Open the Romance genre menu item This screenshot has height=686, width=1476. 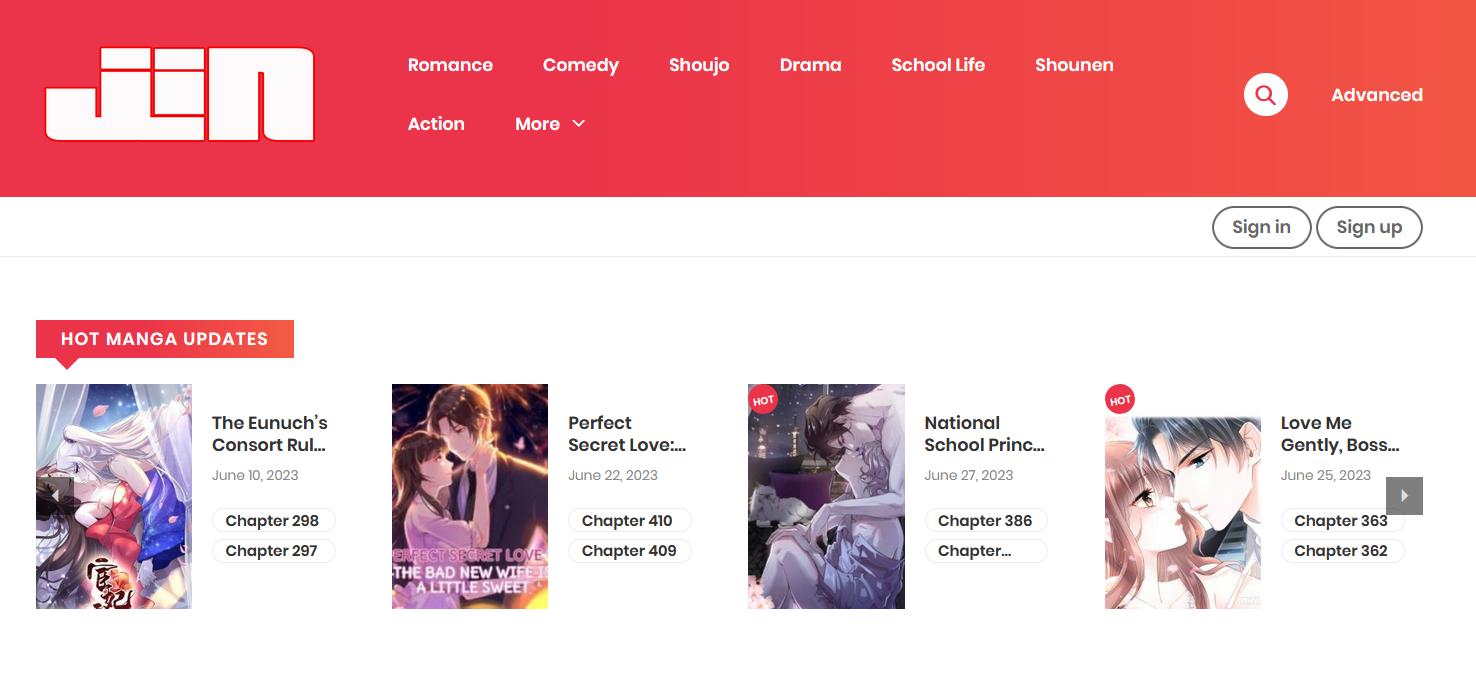(x=450, y=65)
